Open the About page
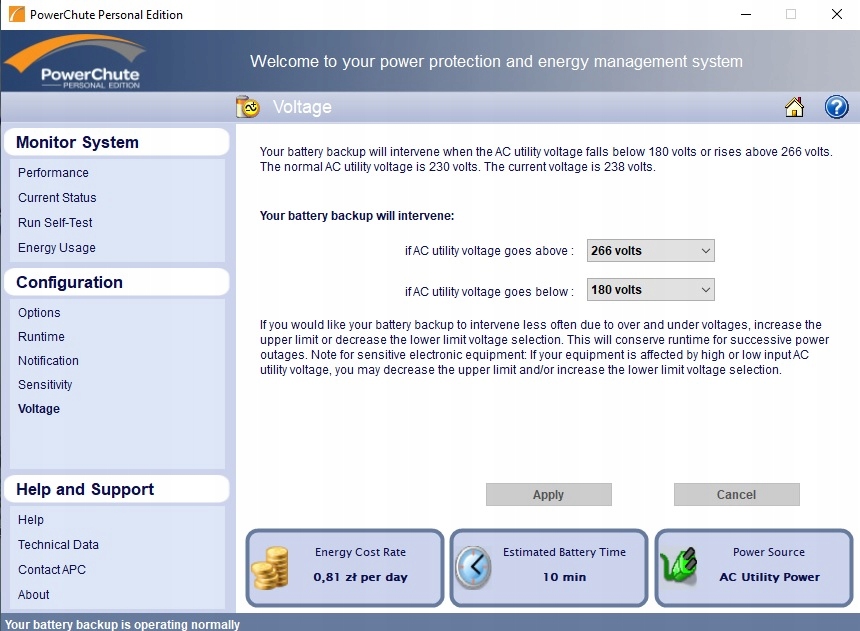Viewport: 860px width, 631px height. (33, 595)
